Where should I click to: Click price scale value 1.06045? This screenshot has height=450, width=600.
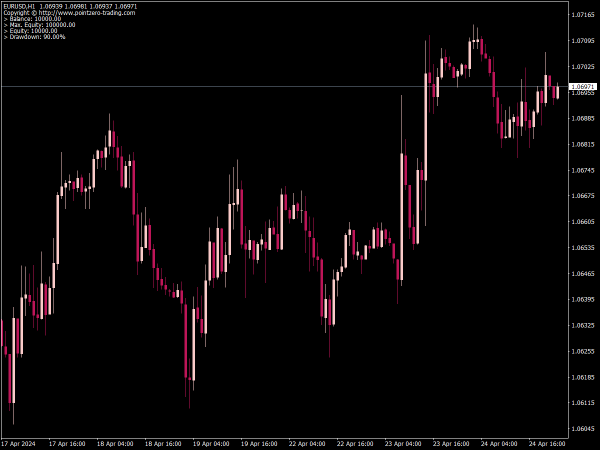[583, 429]
